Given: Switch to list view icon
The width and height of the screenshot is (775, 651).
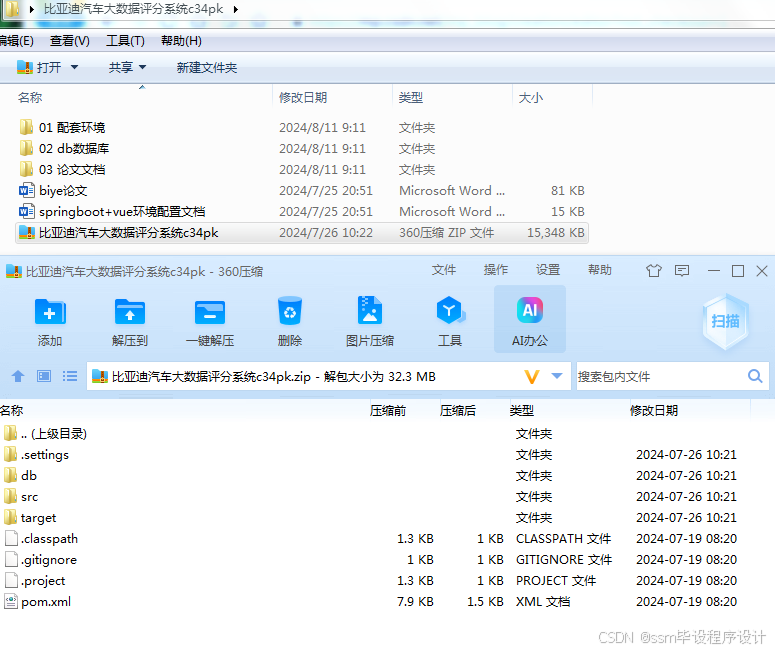Looking at the screenshot, I should 70,377.
